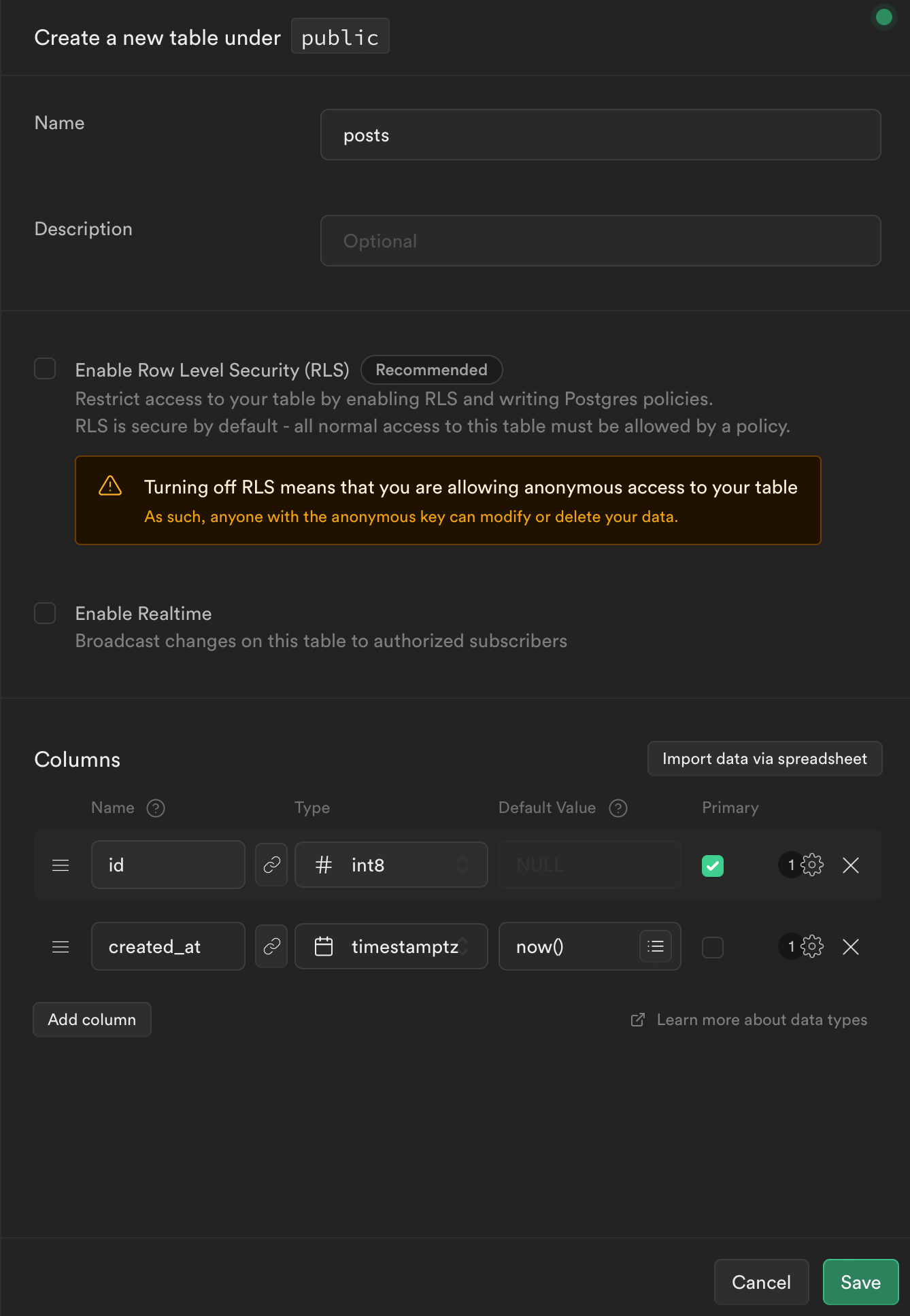Click the Type column header
Screen dimensions: 910x1316
click(312, 808)
